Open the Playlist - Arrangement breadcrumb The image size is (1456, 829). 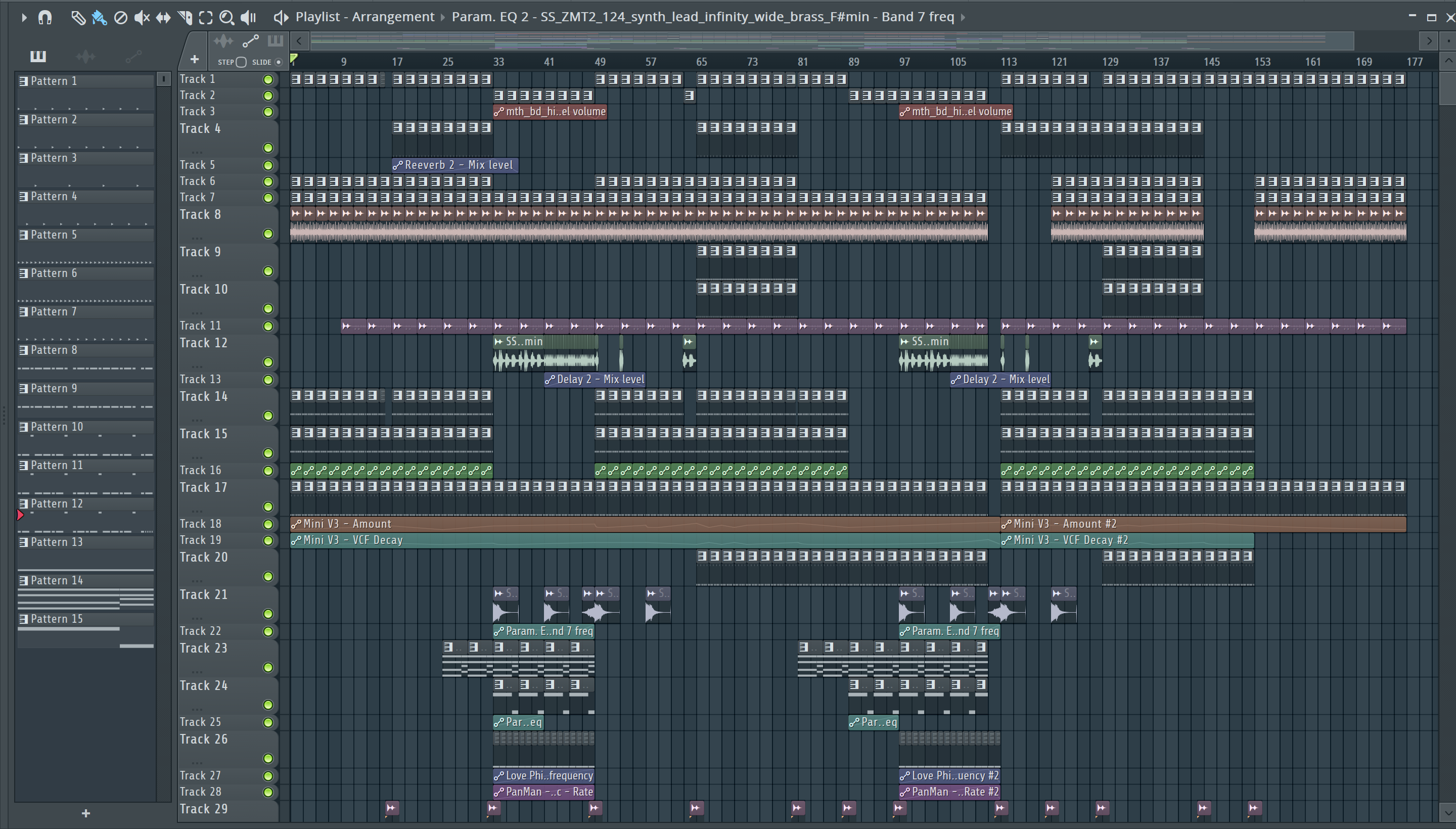click(x=365, y=17)
